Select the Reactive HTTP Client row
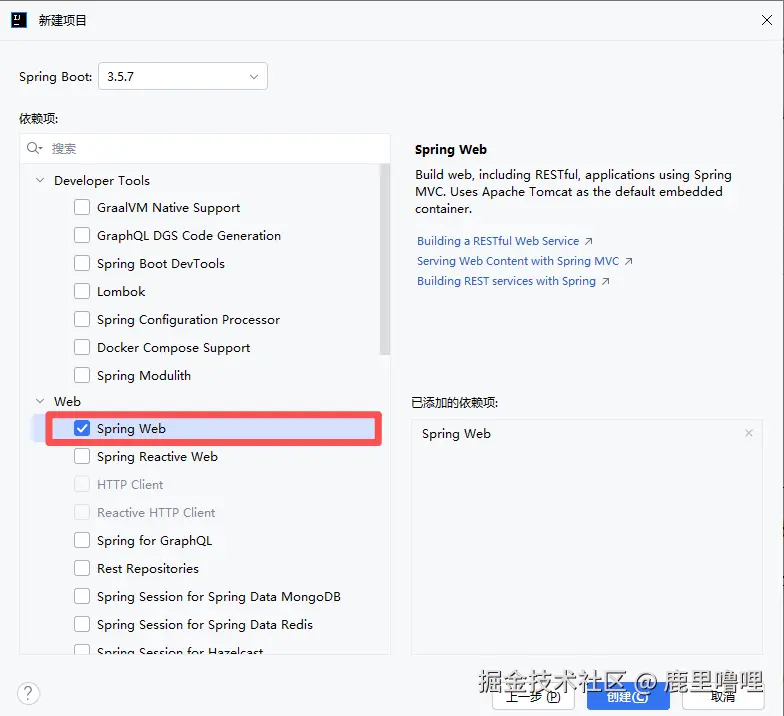The image size is (784, 716). click(x=205, y=512)
